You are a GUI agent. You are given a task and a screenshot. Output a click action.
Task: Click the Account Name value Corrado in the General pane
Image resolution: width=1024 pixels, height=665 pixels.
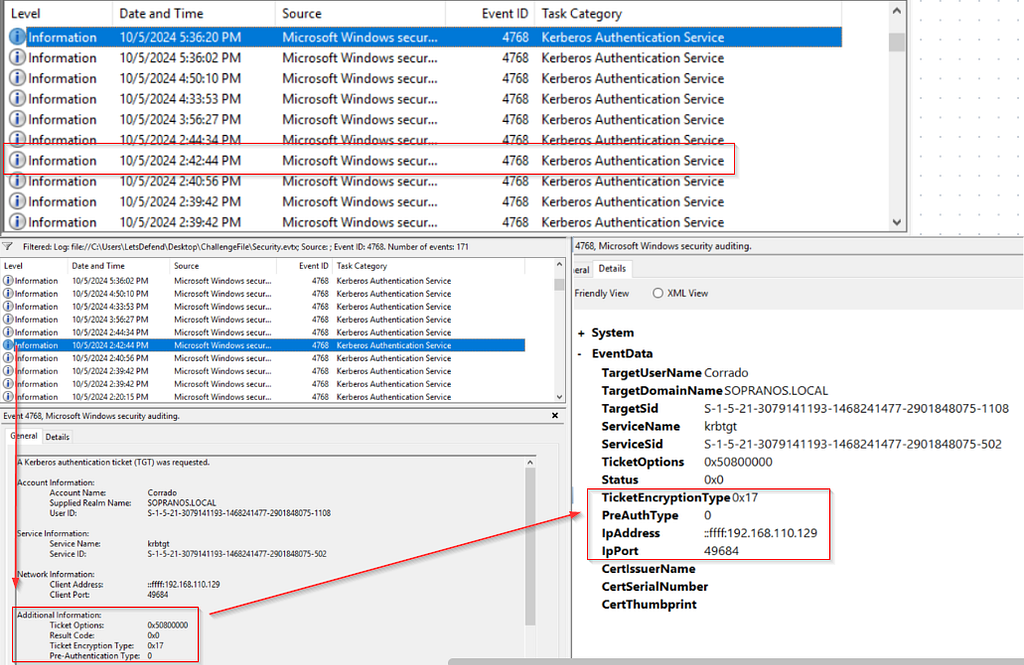click(x=162, y=493)
